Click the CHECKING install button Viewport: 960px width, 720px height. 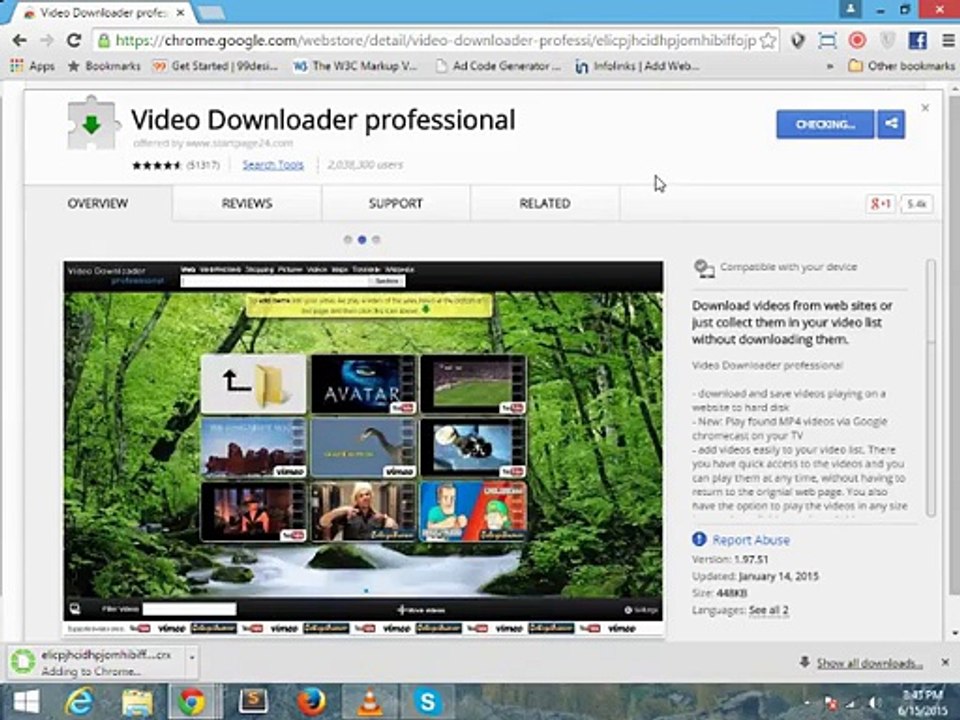tap(825, 124)
